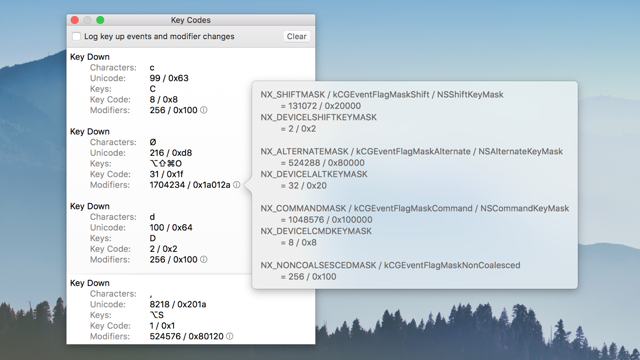Click value = 2 / 0x2 in popover
The width and height of the screenshot is (640, 360).
pyautogui.click(x=298, y=129)
